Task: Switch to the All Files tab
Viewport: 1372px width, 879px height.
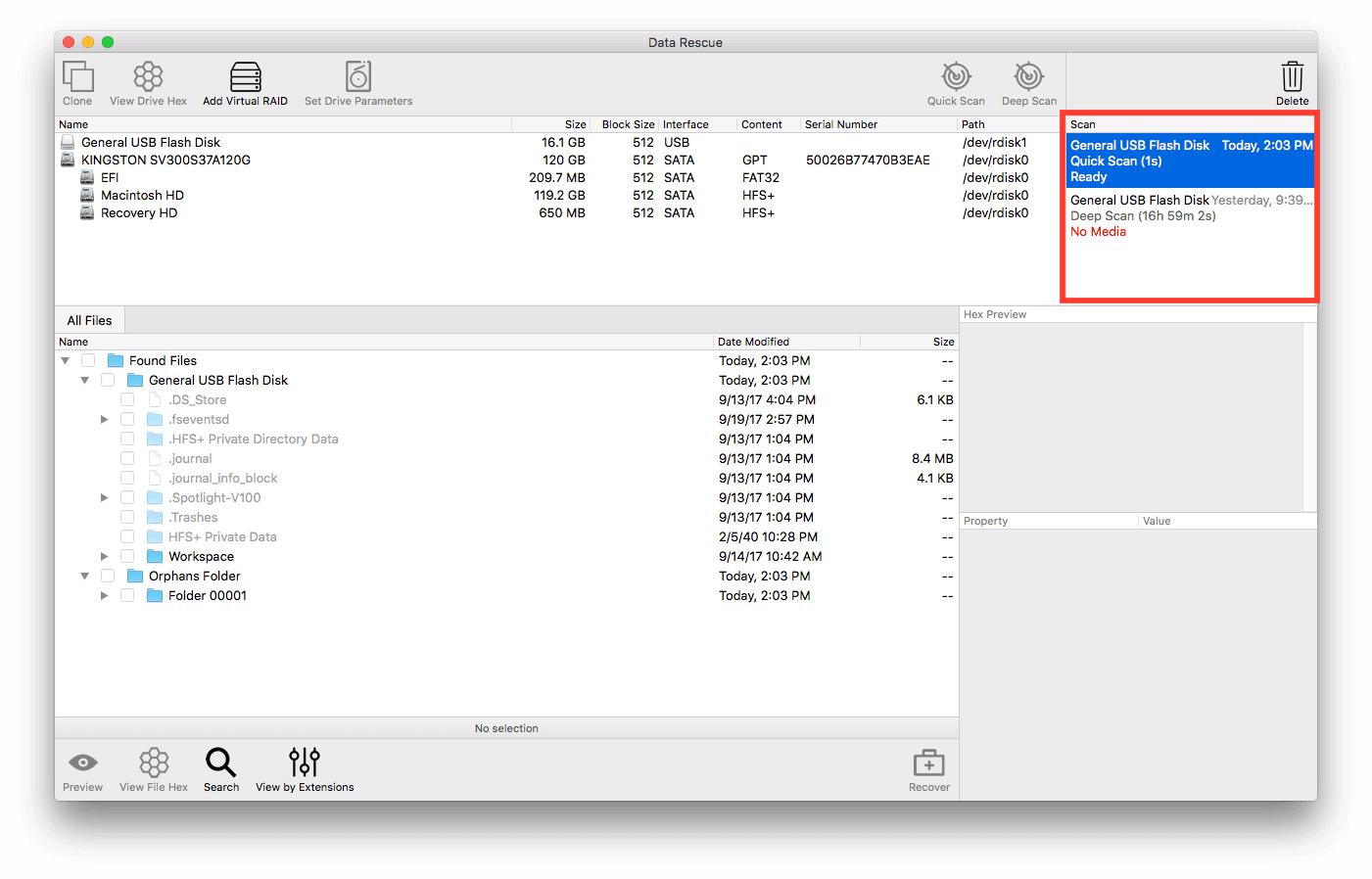Action: [89, 320]
